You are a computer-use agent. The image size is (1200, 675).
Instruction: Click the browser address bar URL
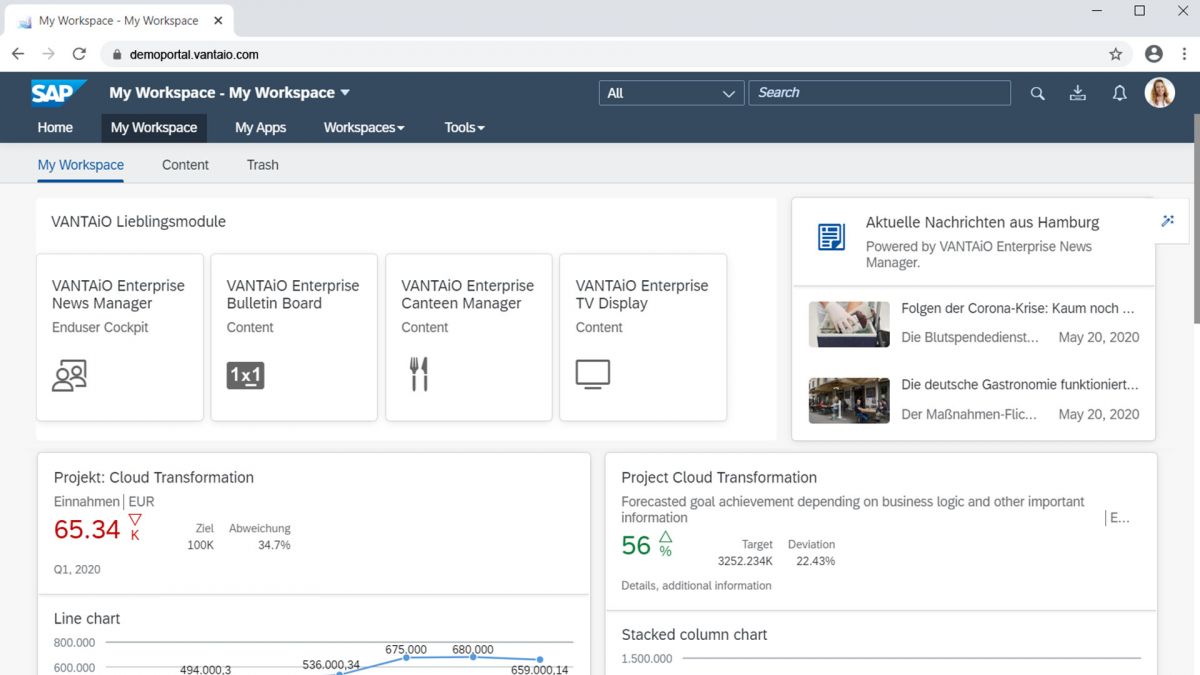(194, 55)
